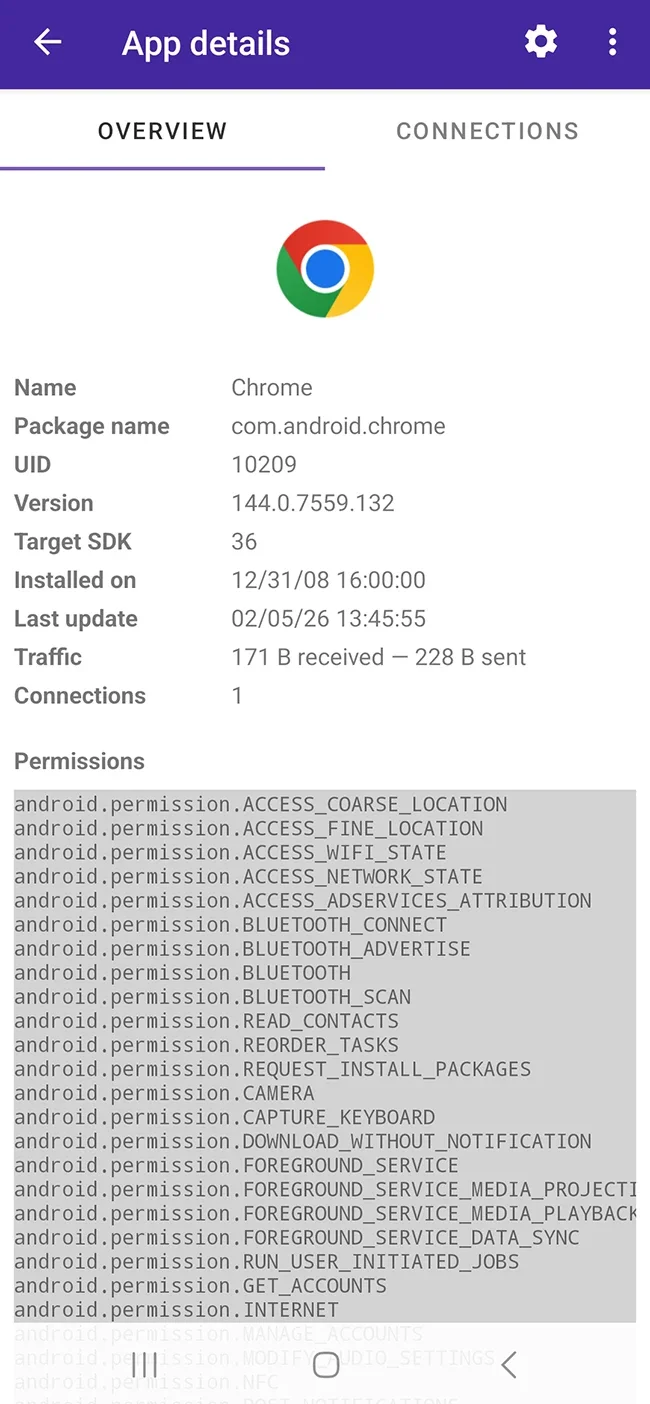The width and height of the screenshot is (650, 1404).
Task: Switch to the Connections tab
Action: pos(487,131)
